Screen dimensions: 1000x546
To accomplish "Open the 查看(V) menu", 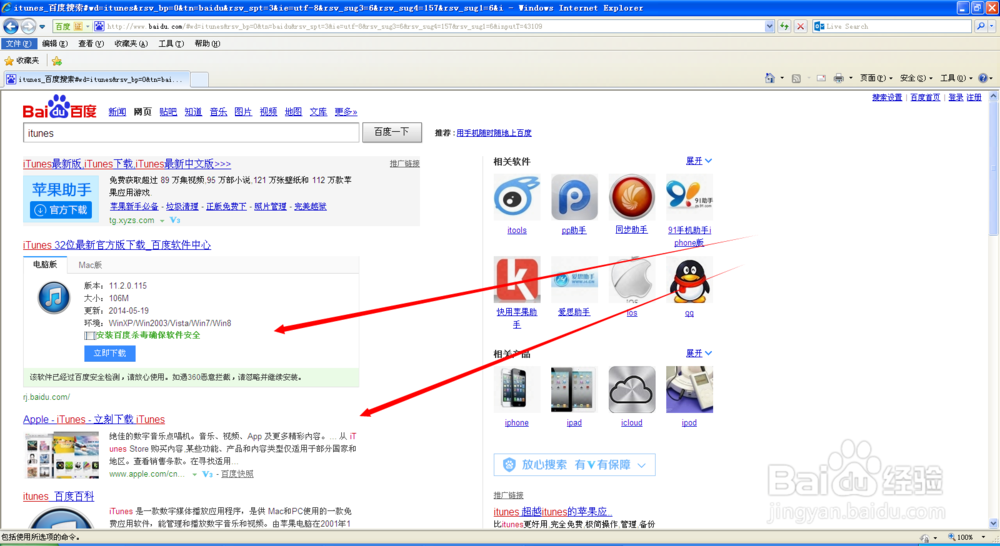I will coord(91,43).
